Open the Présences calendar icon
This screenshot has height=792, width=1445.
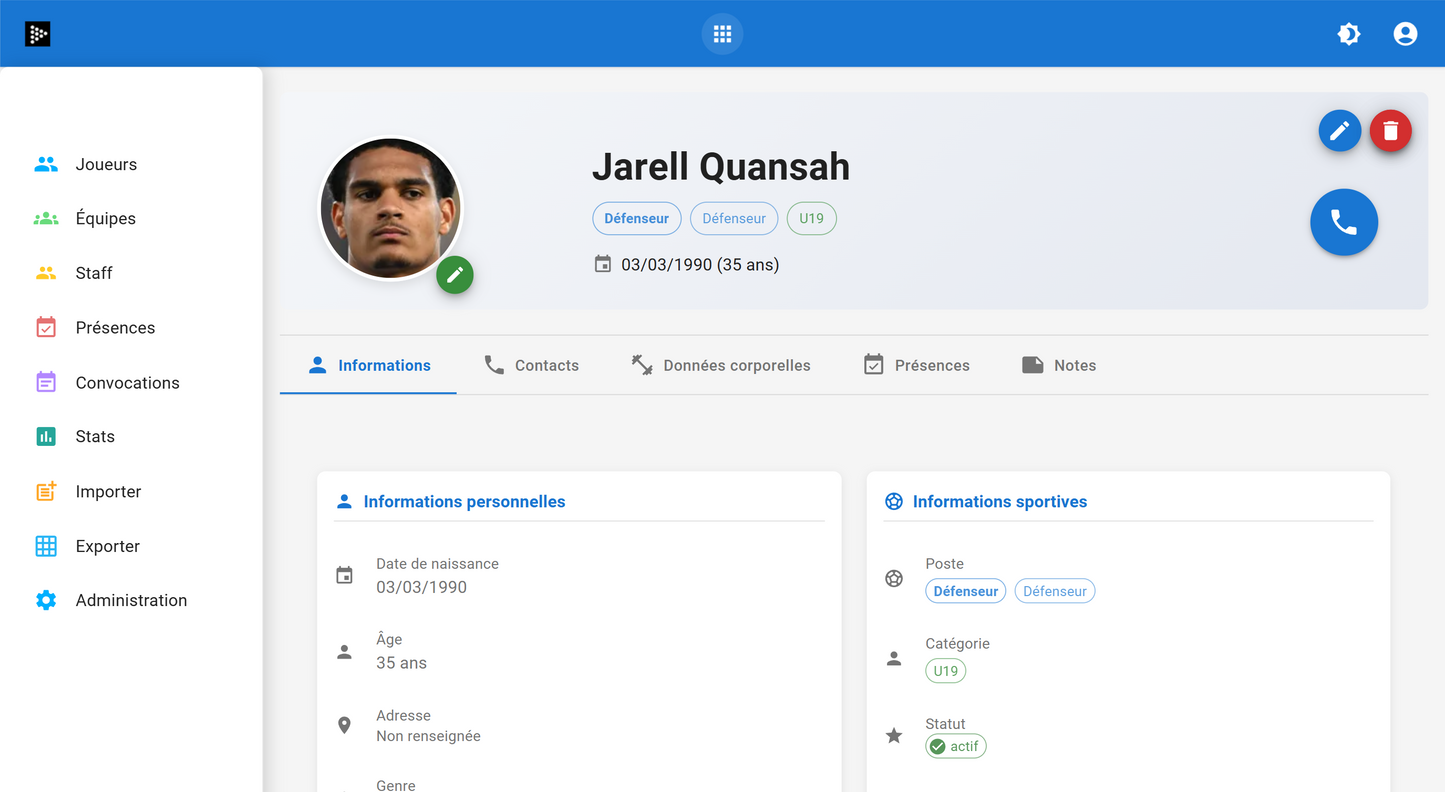pyautogui.click(x=46, y=327)
